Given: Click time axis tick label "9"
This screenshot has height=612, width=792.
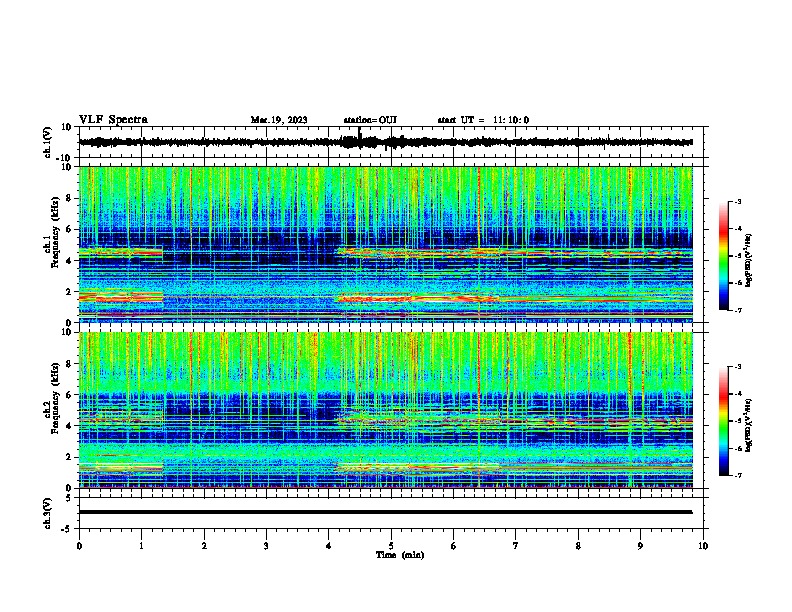Looking at the screenshot, I should 640,546.
